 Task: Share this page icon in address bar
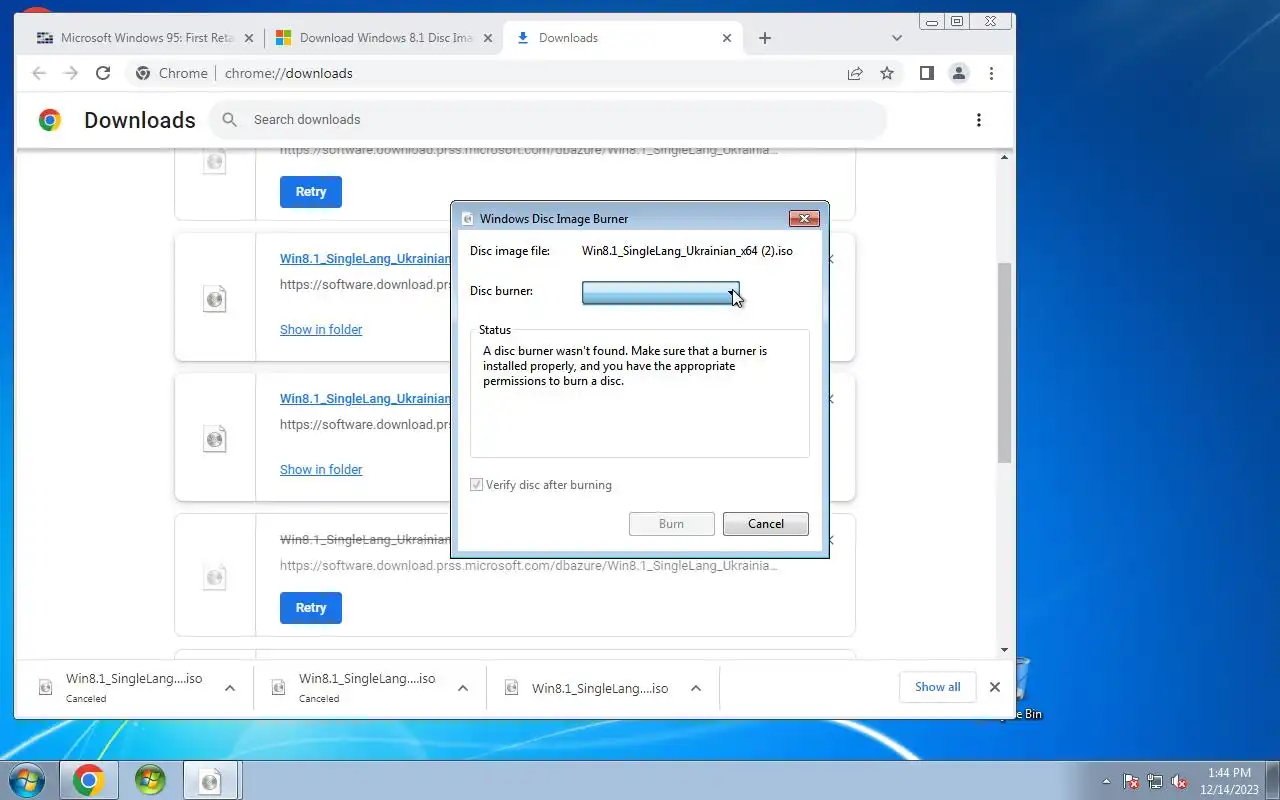[x=855, y=73]
